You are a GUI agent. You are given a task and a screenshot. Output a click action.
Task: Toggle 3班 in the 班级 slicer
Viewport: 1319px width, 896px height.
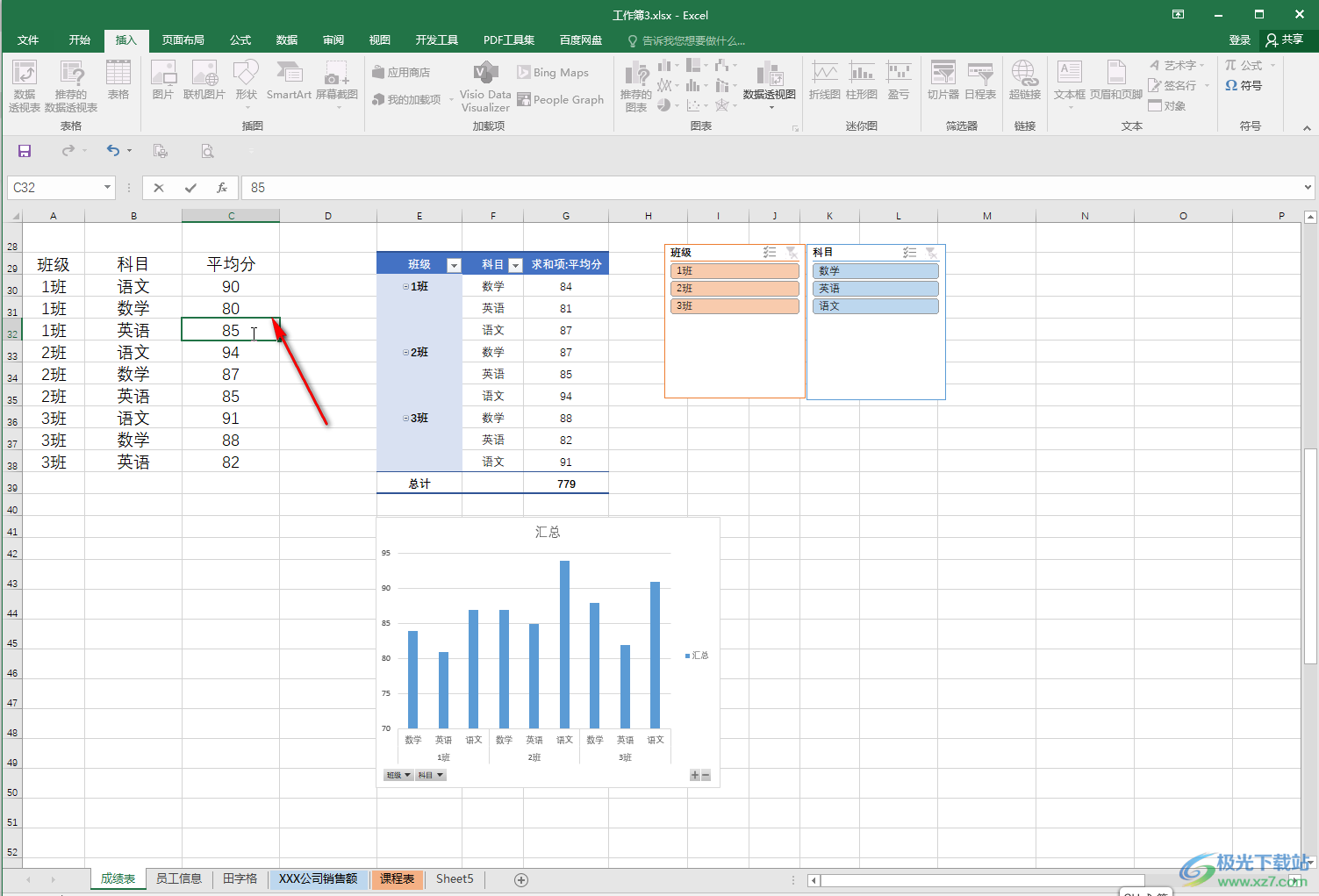coord(735,306)
